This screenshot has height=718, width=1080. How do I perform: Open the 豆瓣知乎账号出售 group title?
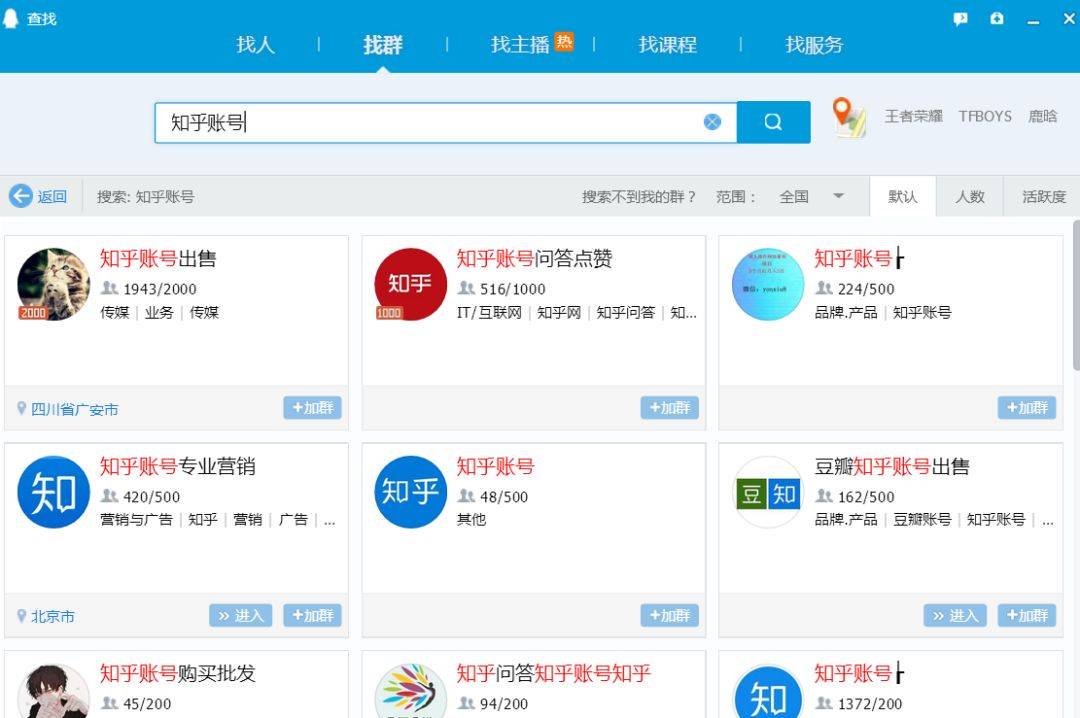[x=892, y=466]
